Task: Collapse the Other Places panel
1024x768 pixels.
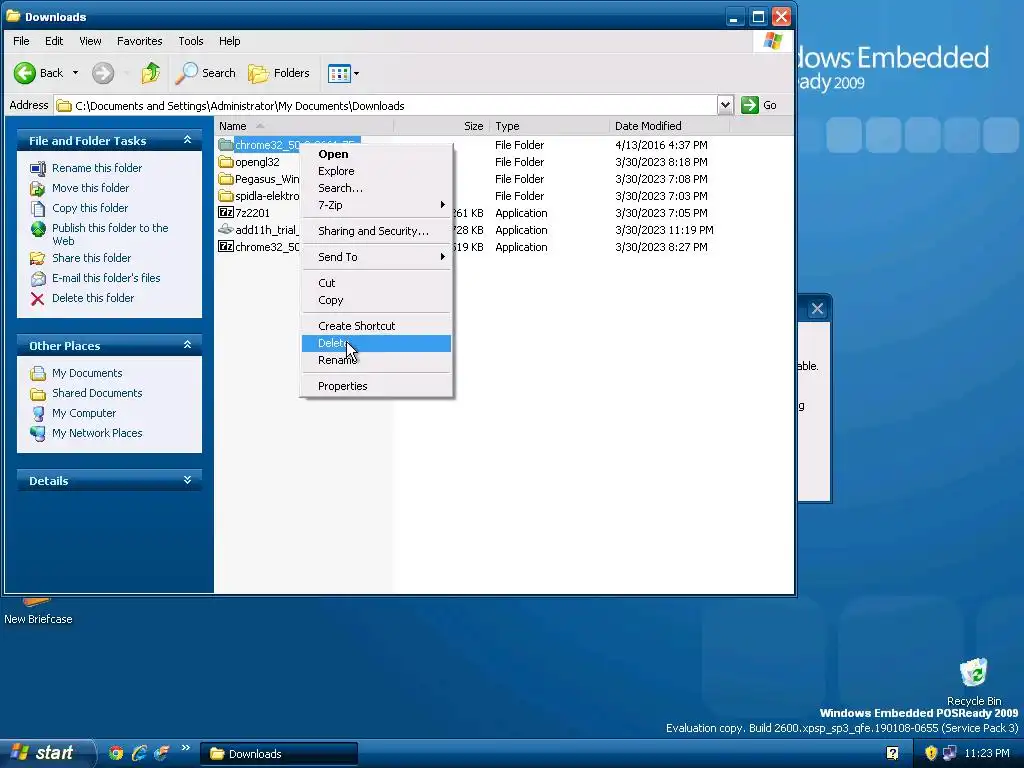Action: (187, 345)
